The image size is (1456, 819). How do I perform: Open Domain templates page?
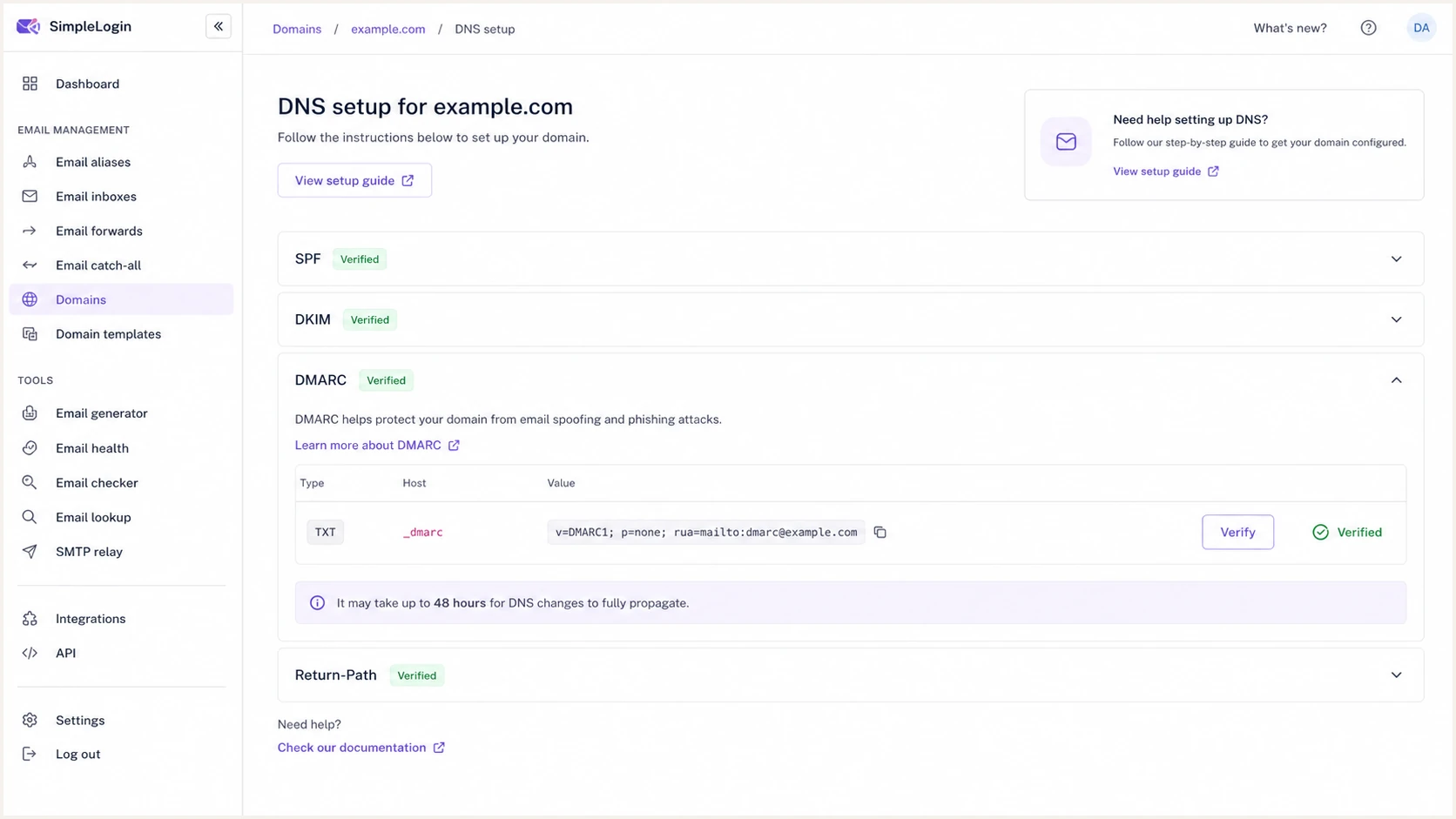121,334
